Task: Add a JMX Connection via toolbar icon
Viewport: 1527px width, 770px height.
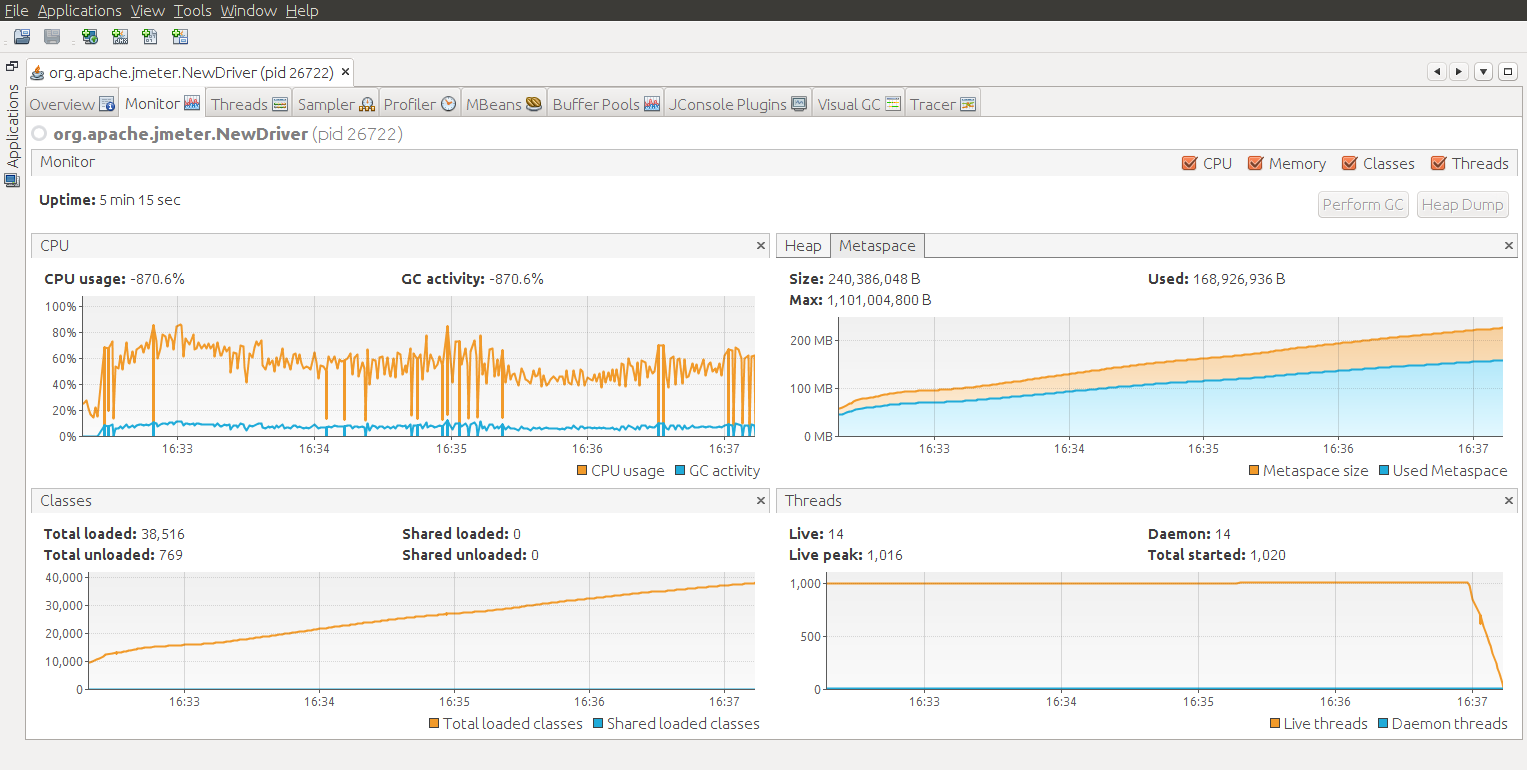Action: coord(119,36)
